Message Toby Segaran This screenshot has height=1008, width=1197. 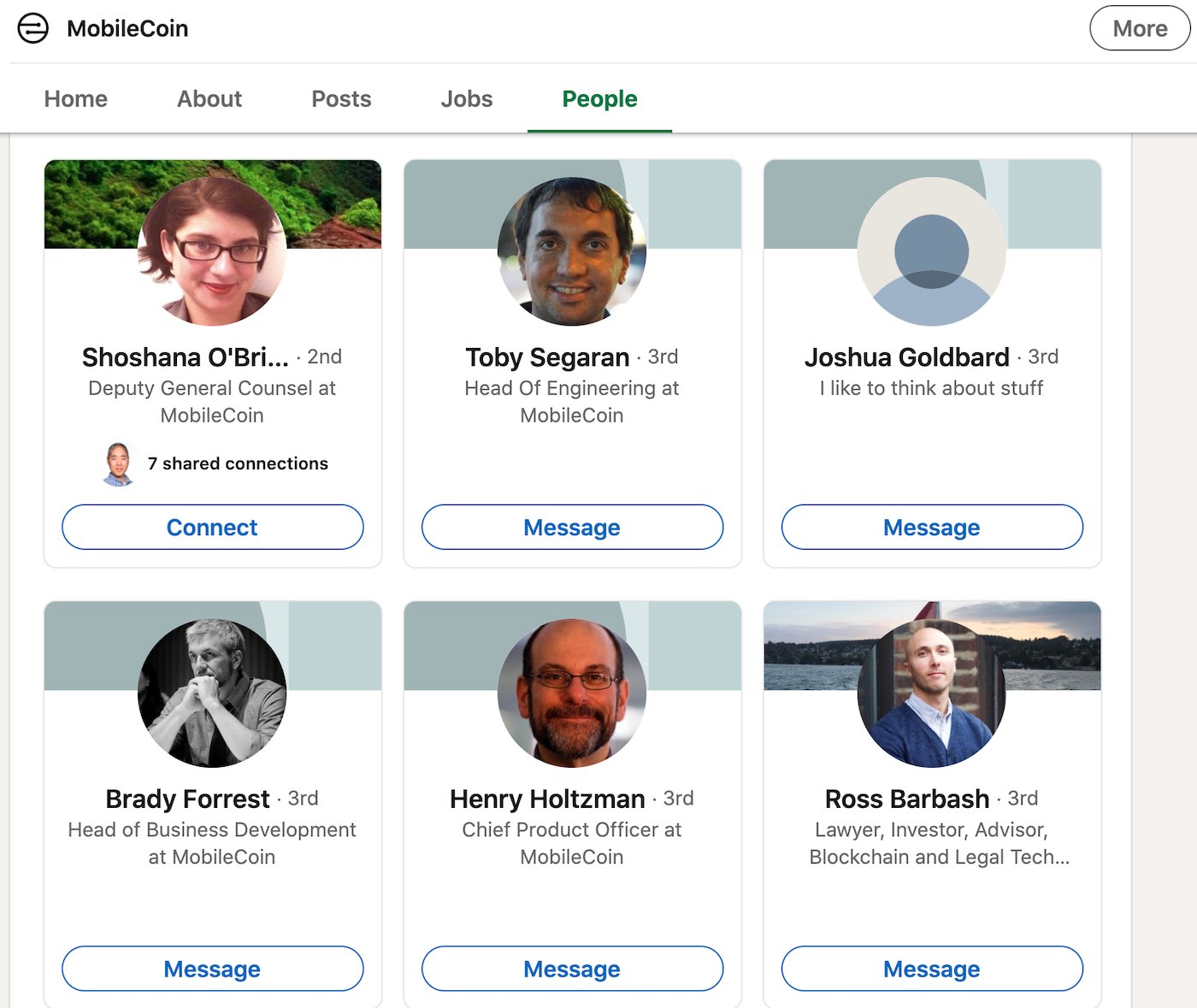pos(572,528)
